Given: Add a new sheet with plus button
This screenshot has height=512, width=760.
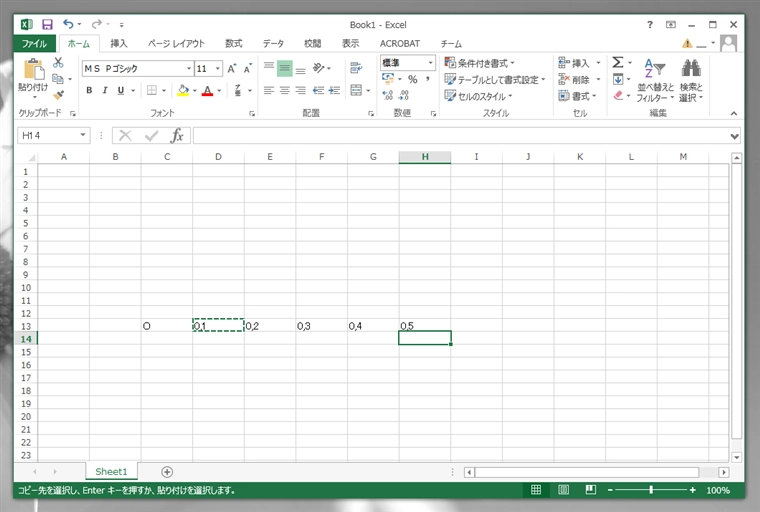Looking at the screenshot, I should [167, 472].
